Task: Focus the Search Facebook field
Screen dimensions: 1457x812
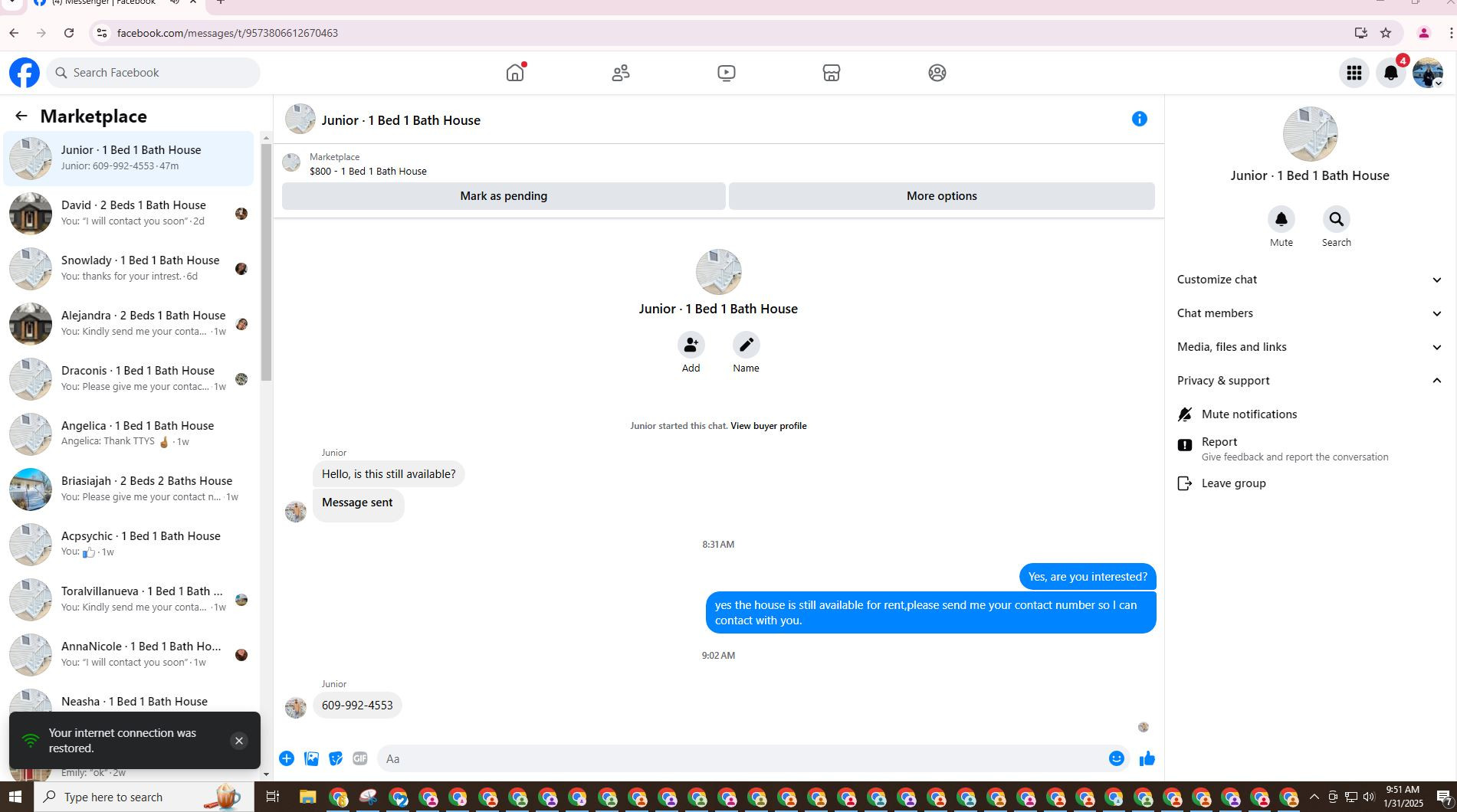Action: pos(153,73)
